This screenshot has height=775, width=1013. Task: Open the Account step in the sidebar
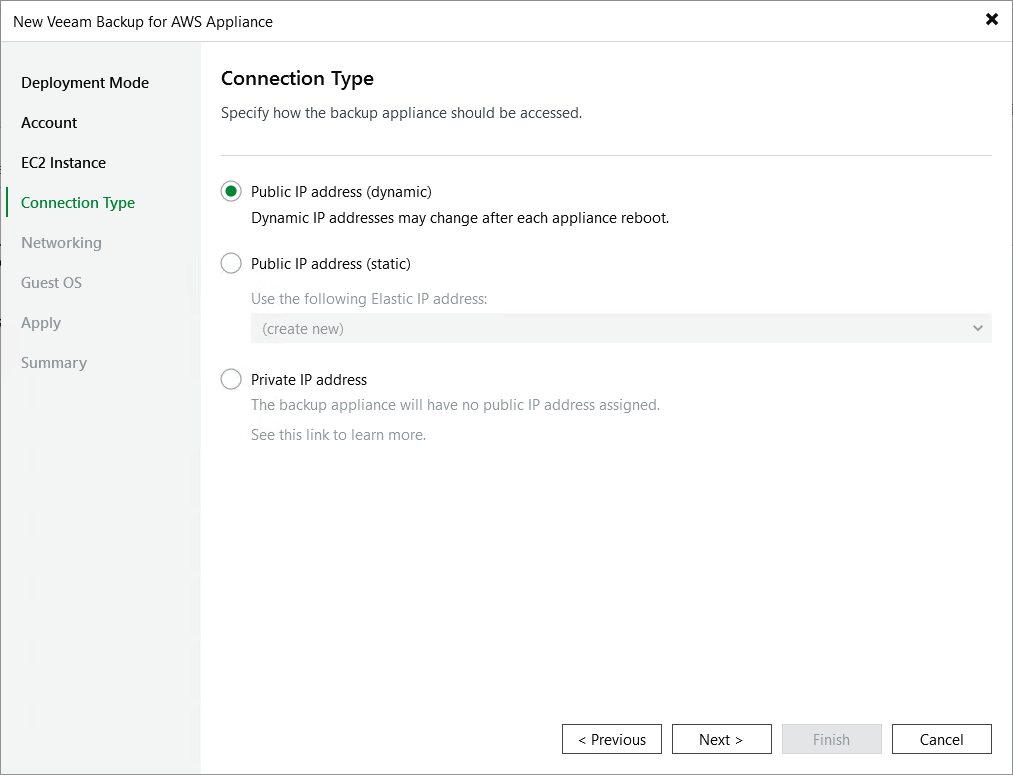(48, 122)
